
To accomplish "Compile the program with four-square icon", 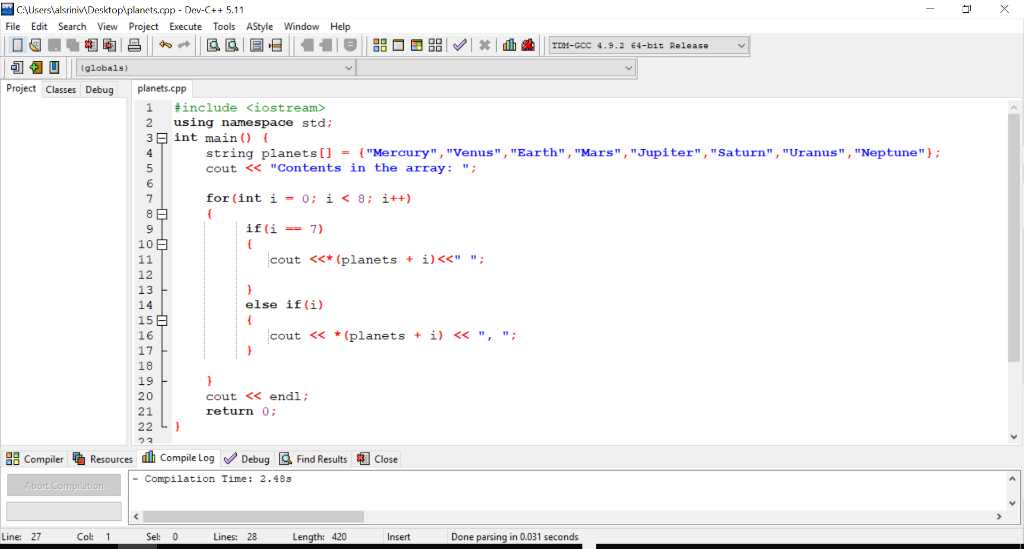I will [x=379, y=45].
